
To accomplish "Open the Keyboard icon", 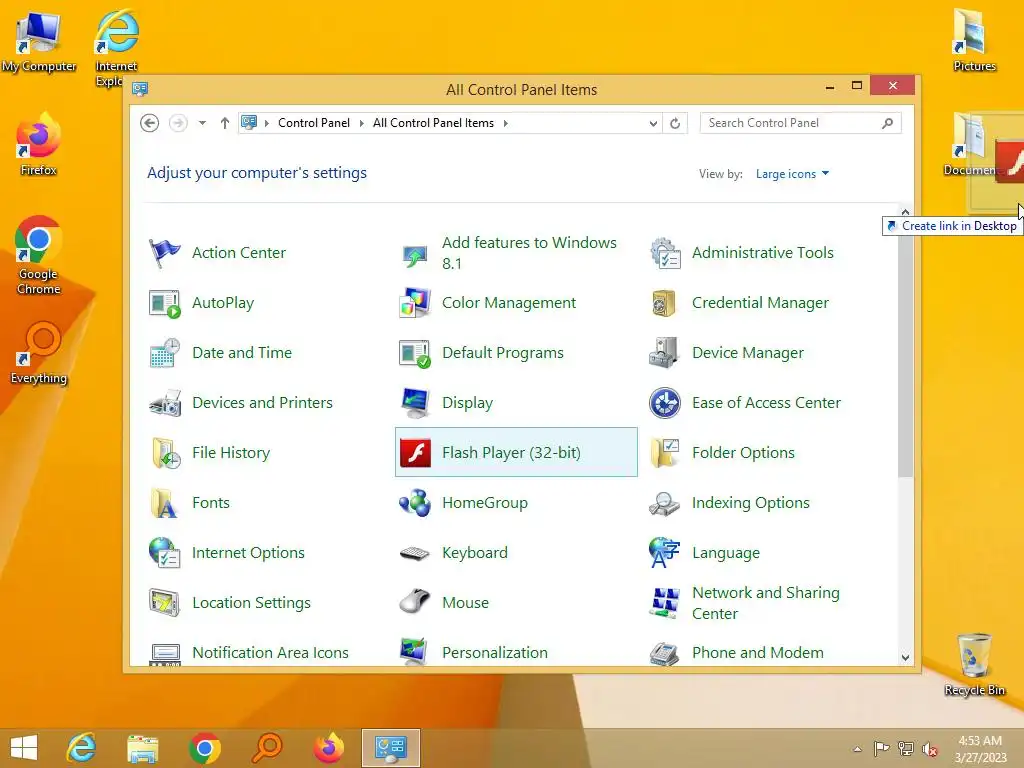I will (414, 553).
